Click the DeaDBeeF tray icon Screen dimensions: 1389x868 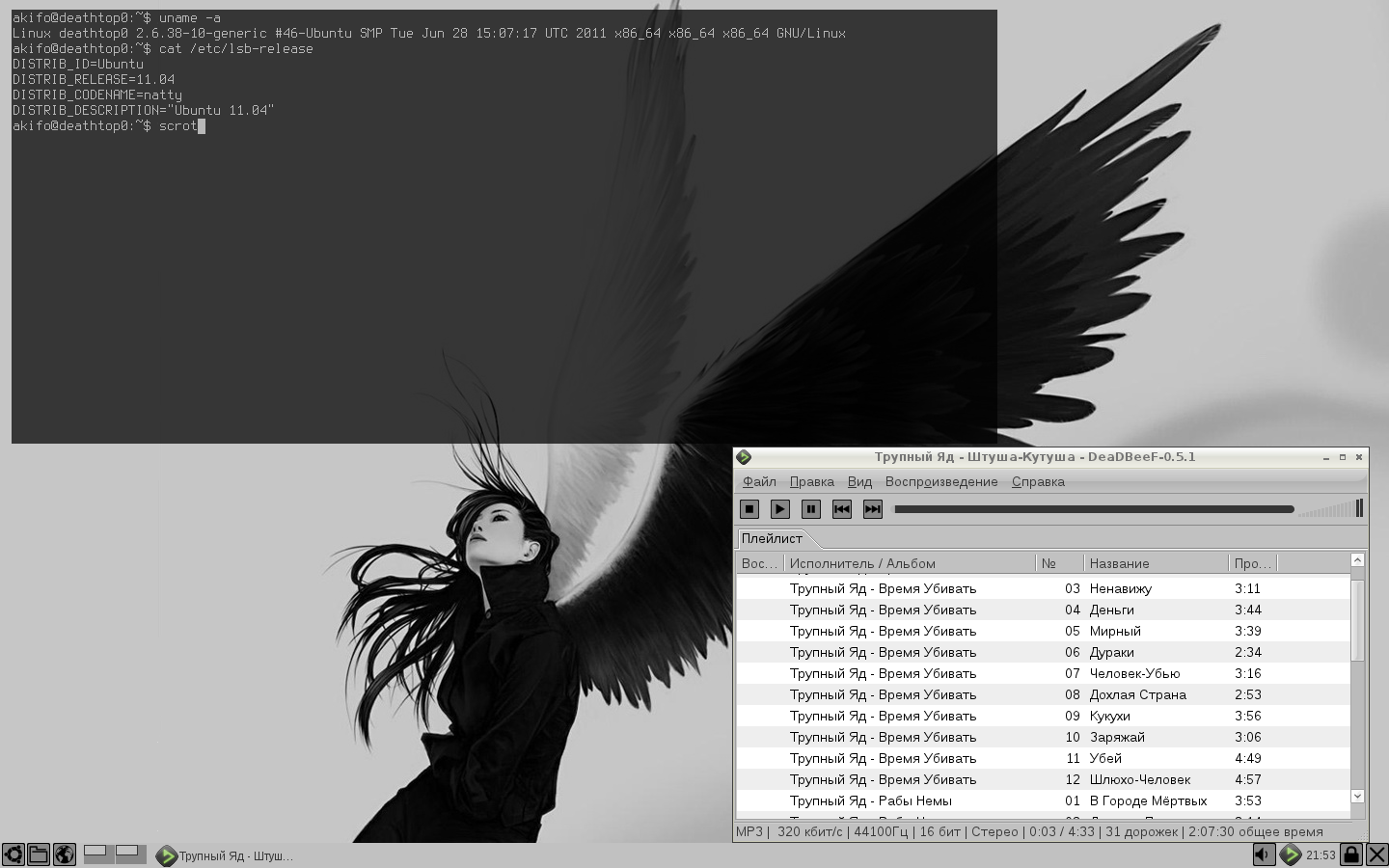[x=1291, y=854]
